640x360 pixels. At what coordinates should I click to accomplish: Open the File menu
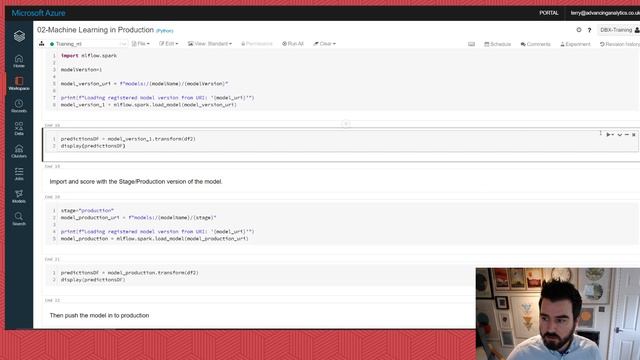[140, 44]
